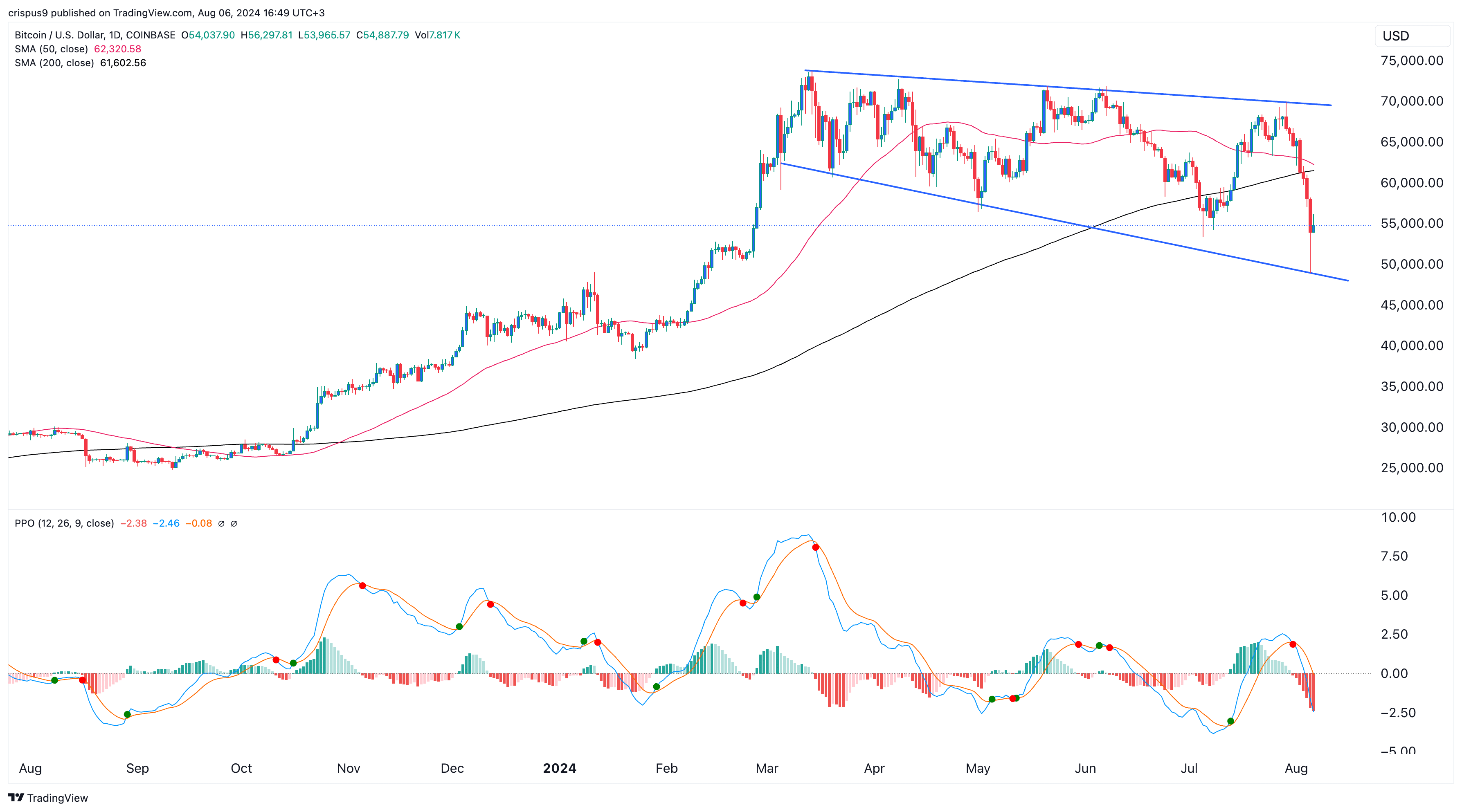Click the 25,000.00 price axis label

1412,468
